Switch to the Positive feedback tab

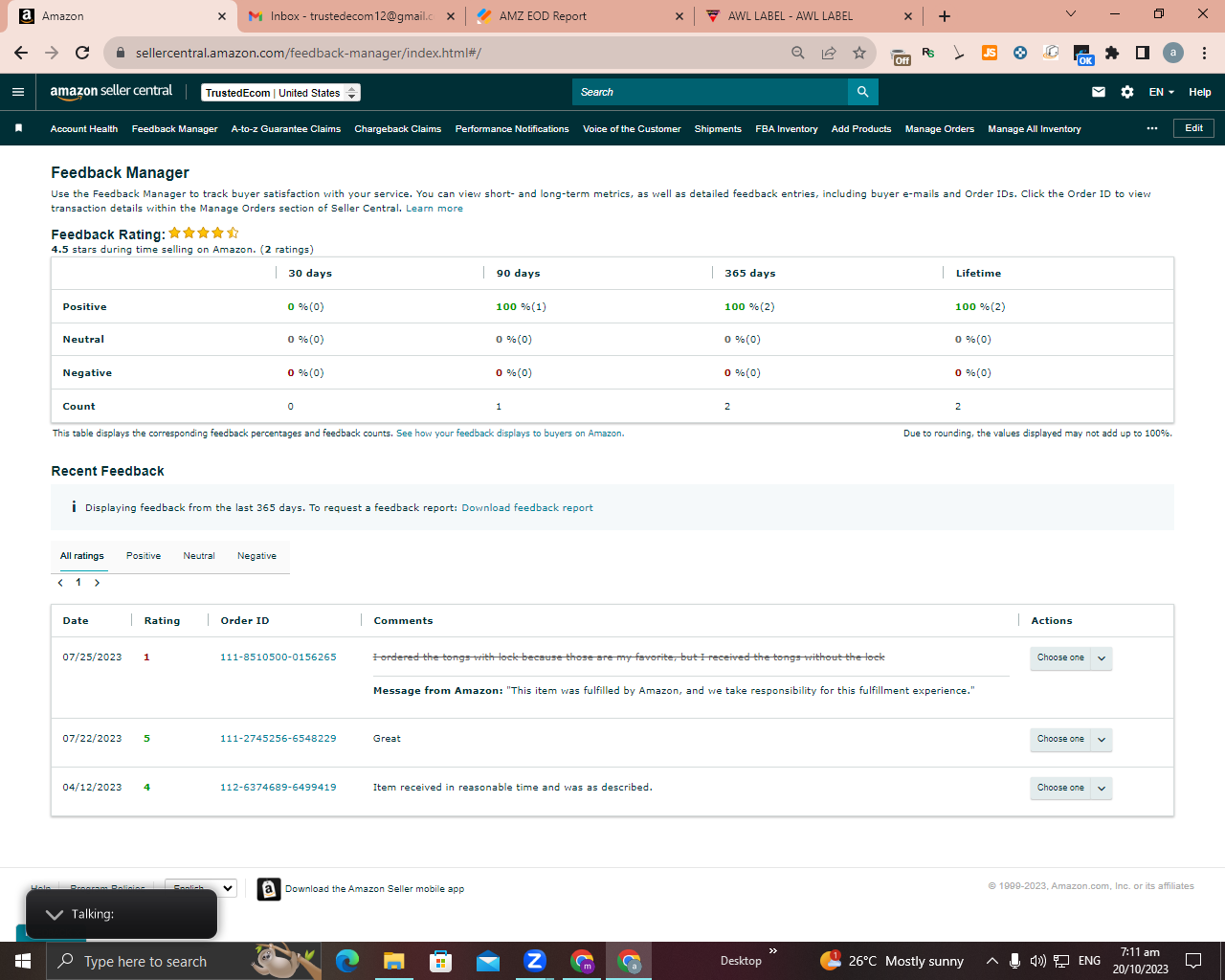pos(144,556)
